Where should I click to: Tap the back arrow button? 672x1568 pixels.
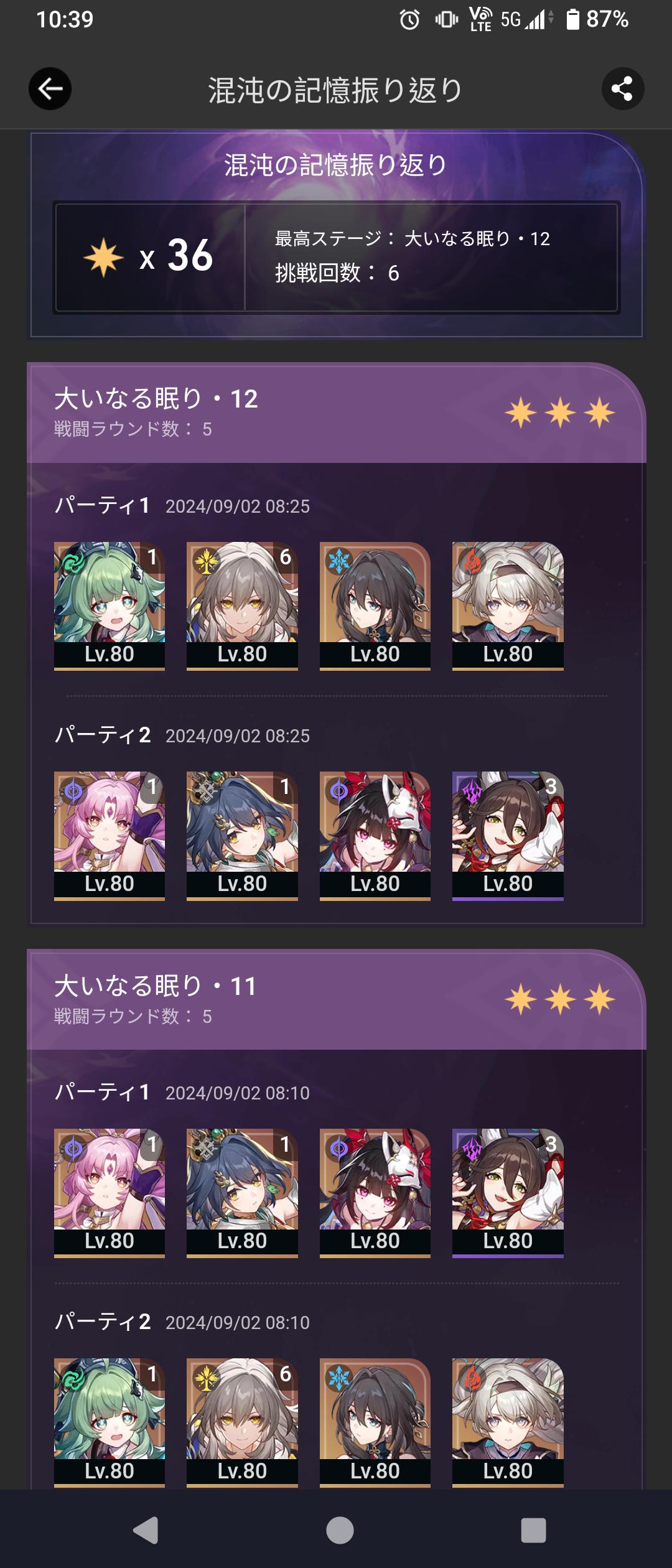50,89
